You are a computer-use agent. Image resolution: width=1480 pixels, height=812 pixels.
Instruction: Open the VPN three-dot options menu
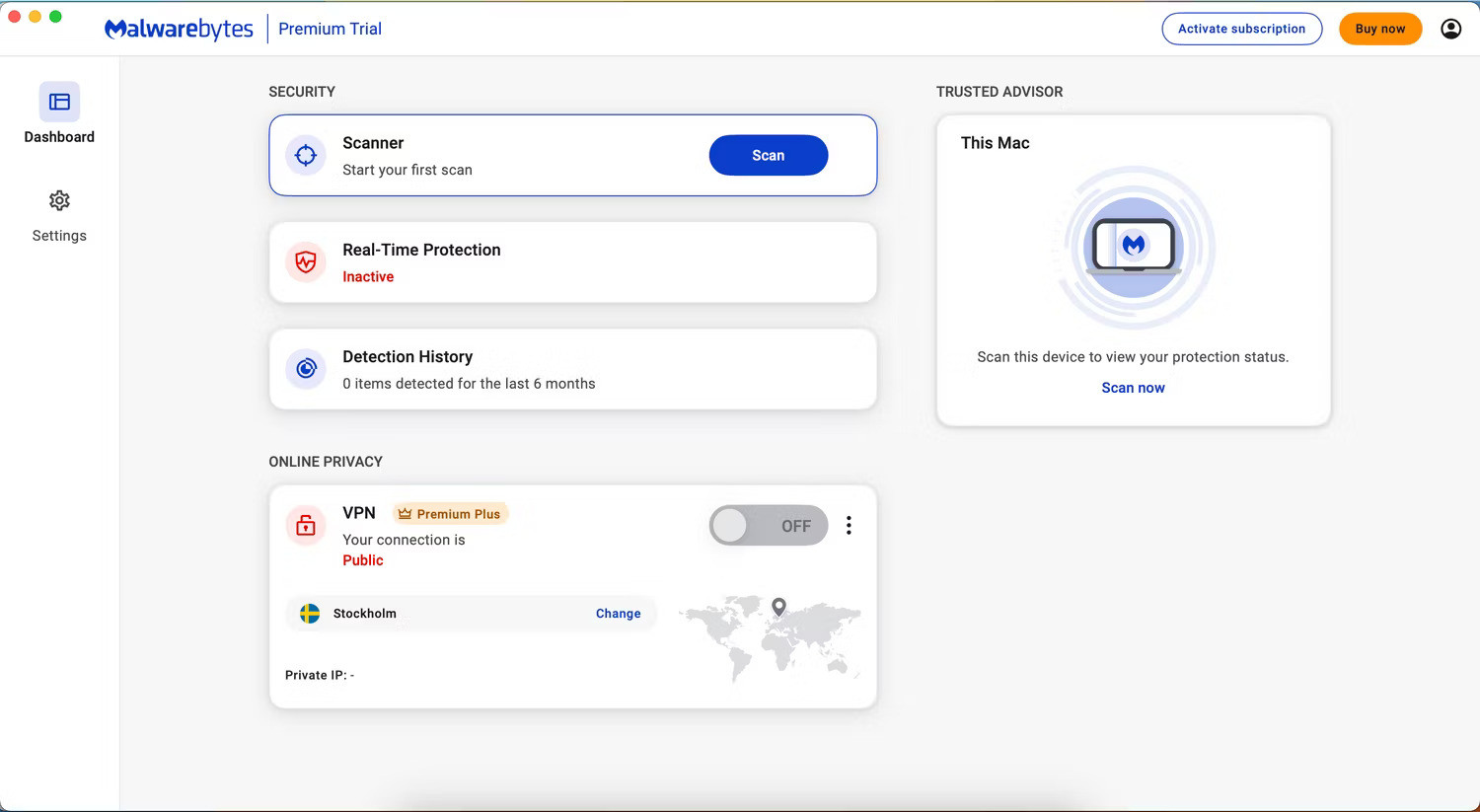click(849, 525)
